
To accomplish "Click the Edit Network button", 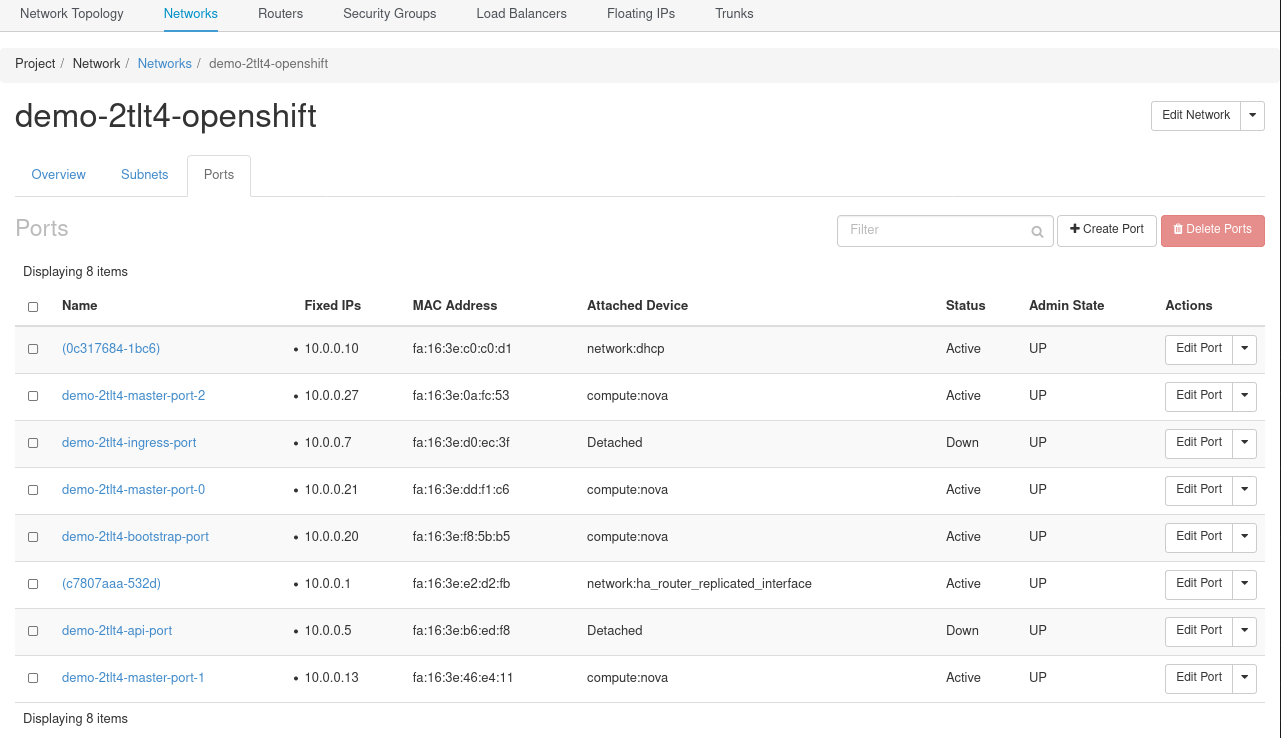I will [x=1195, y=116].
